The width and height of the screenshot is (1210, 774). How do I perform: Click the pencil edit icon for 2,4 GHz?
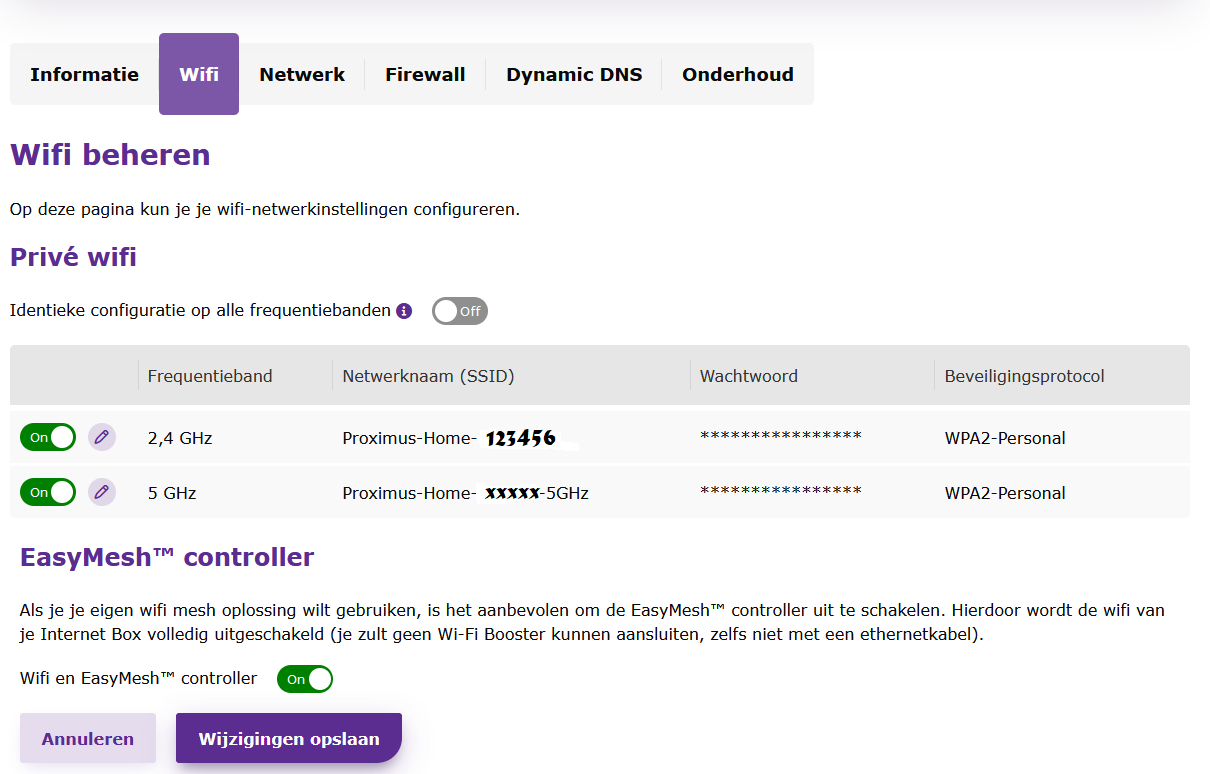[101, 437]
